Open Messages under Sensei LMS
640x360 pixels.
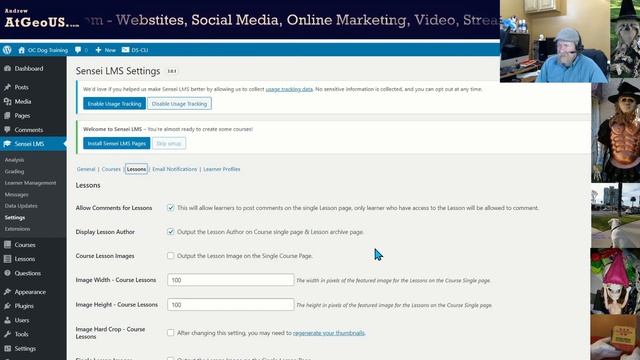[17, 195]
